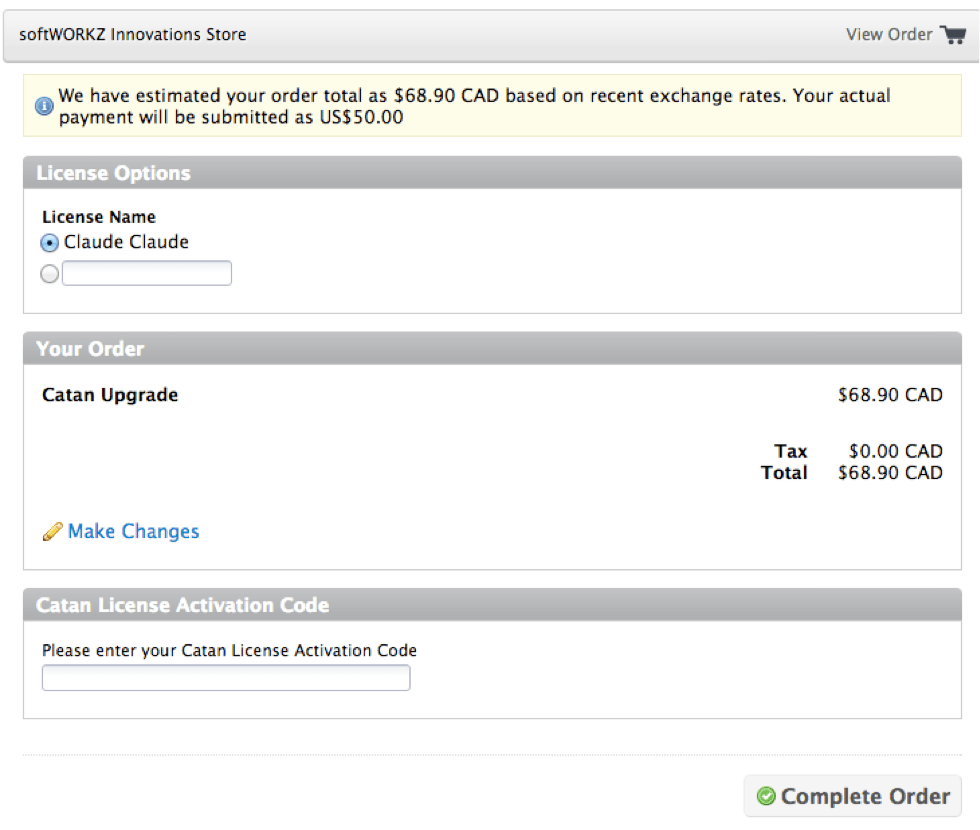Click Make Changes to edit the order

131,532
